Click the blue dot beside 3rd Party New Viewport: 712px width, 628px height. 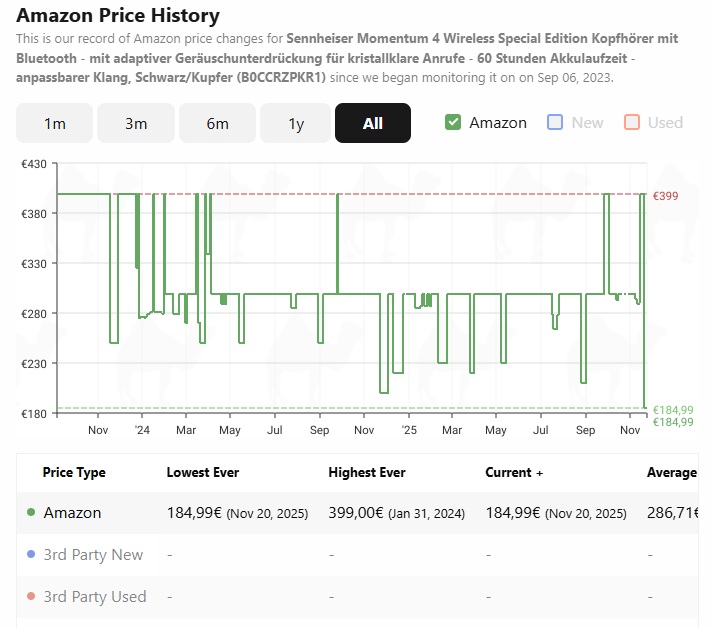[31, 554]
